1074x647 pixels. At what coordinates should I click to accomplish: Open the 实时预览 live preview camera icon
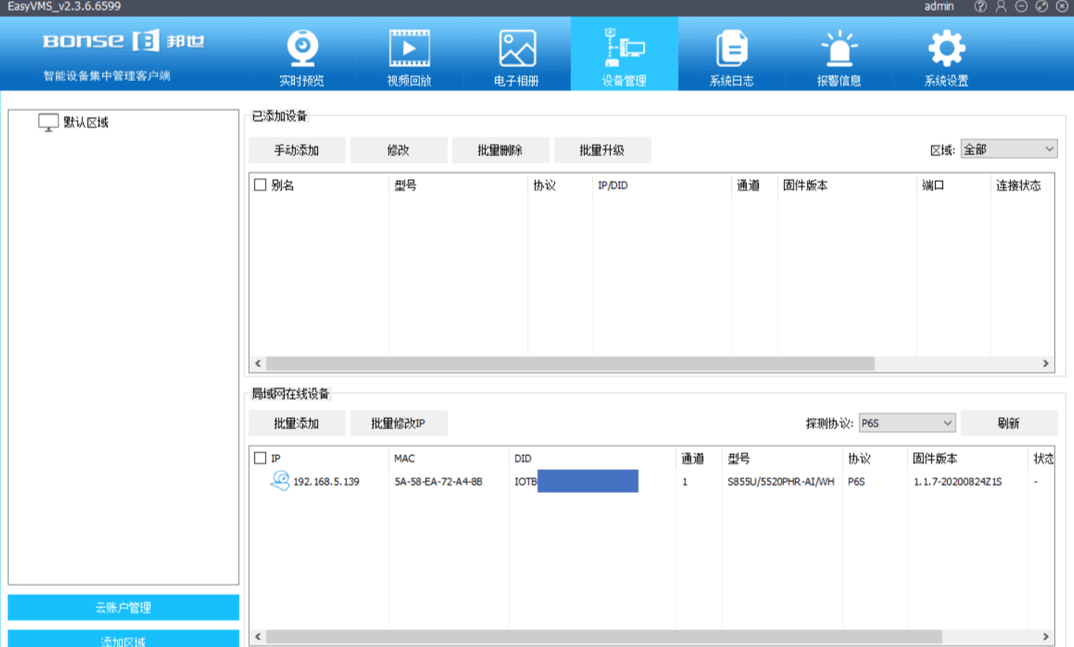click(301, 48)
